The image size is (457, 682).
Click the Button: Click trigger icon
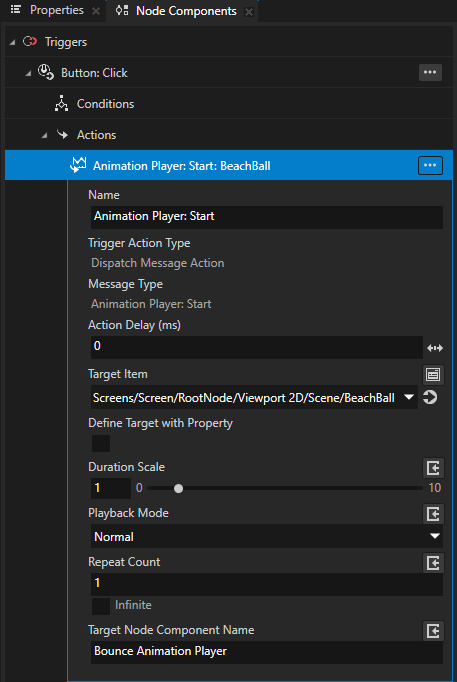46,72
